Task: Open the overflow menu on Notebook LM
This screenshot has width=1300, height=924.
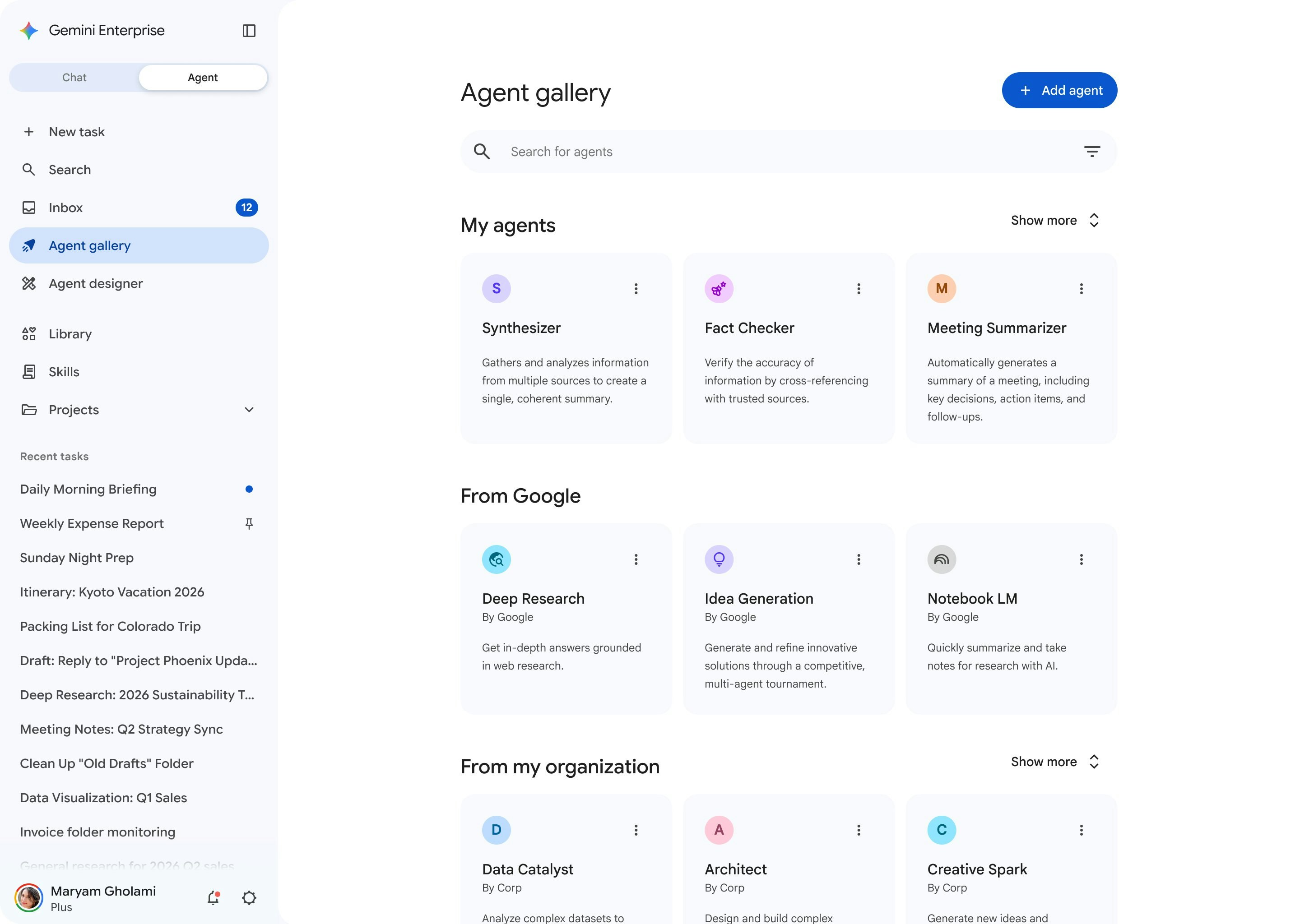Action: pos(1081,559)
